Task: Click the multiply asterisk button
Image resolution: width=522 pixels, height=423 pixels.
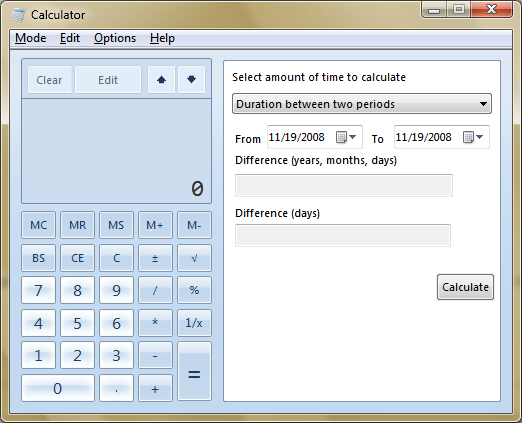Action: [x=155, y=323]
